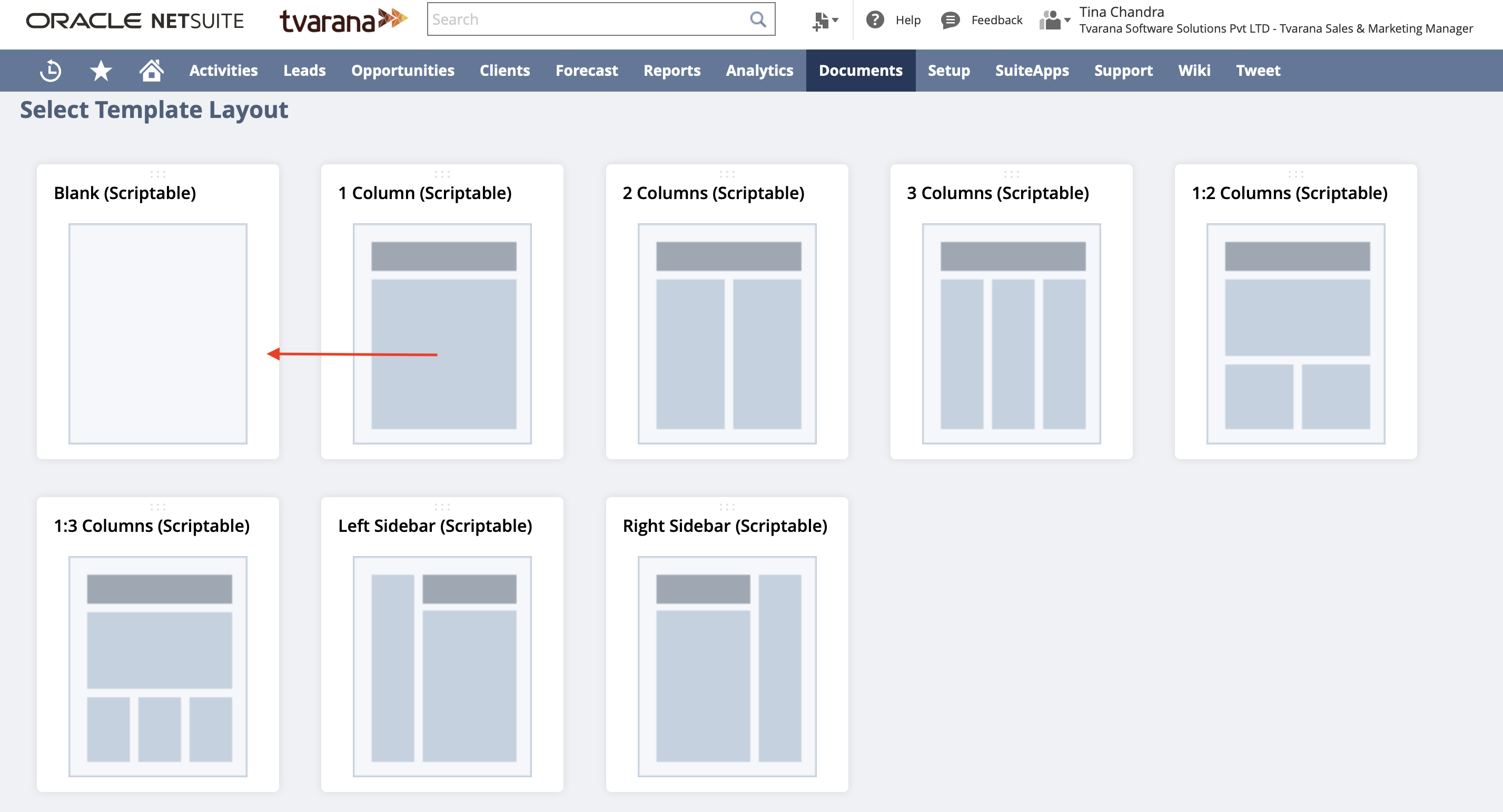Open the Shortcuts star icon
The image size is (1503, 812).
pyautogui.click(x=101, y=71)
